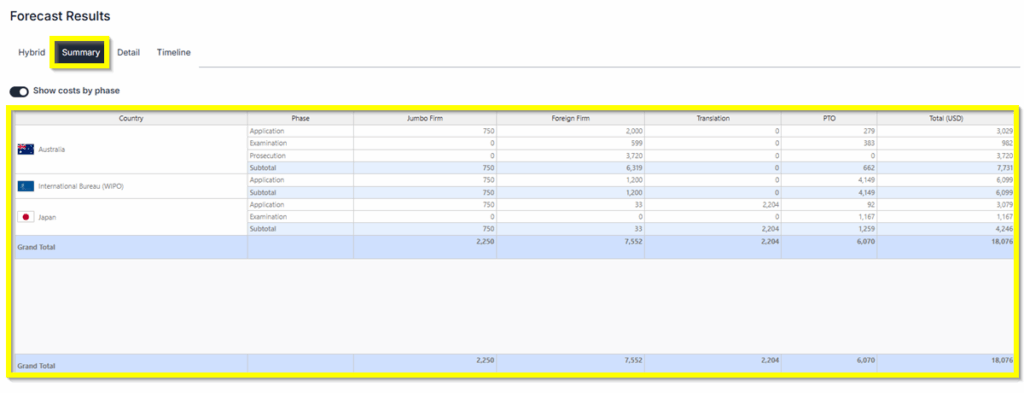
Task: Click the Phase column header
Action: (x=300, y=119)
